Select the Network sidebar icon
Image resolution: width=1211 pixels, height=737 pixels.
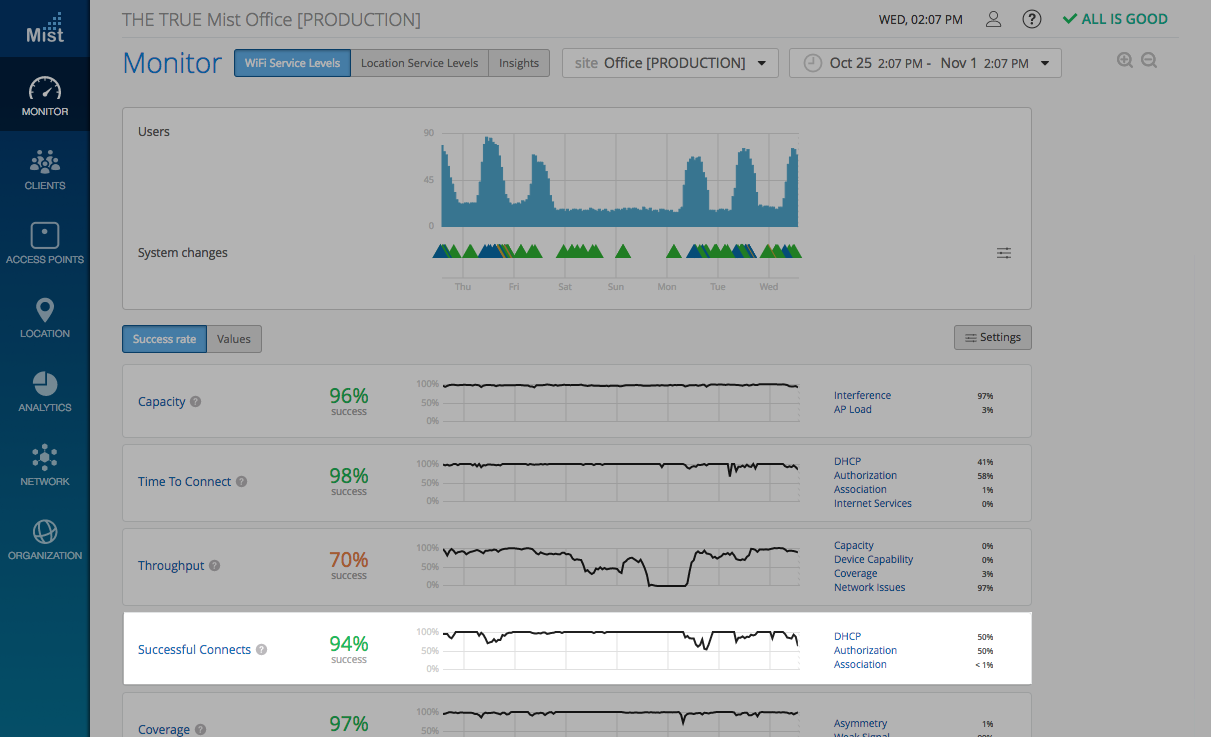tap(45, 466)
